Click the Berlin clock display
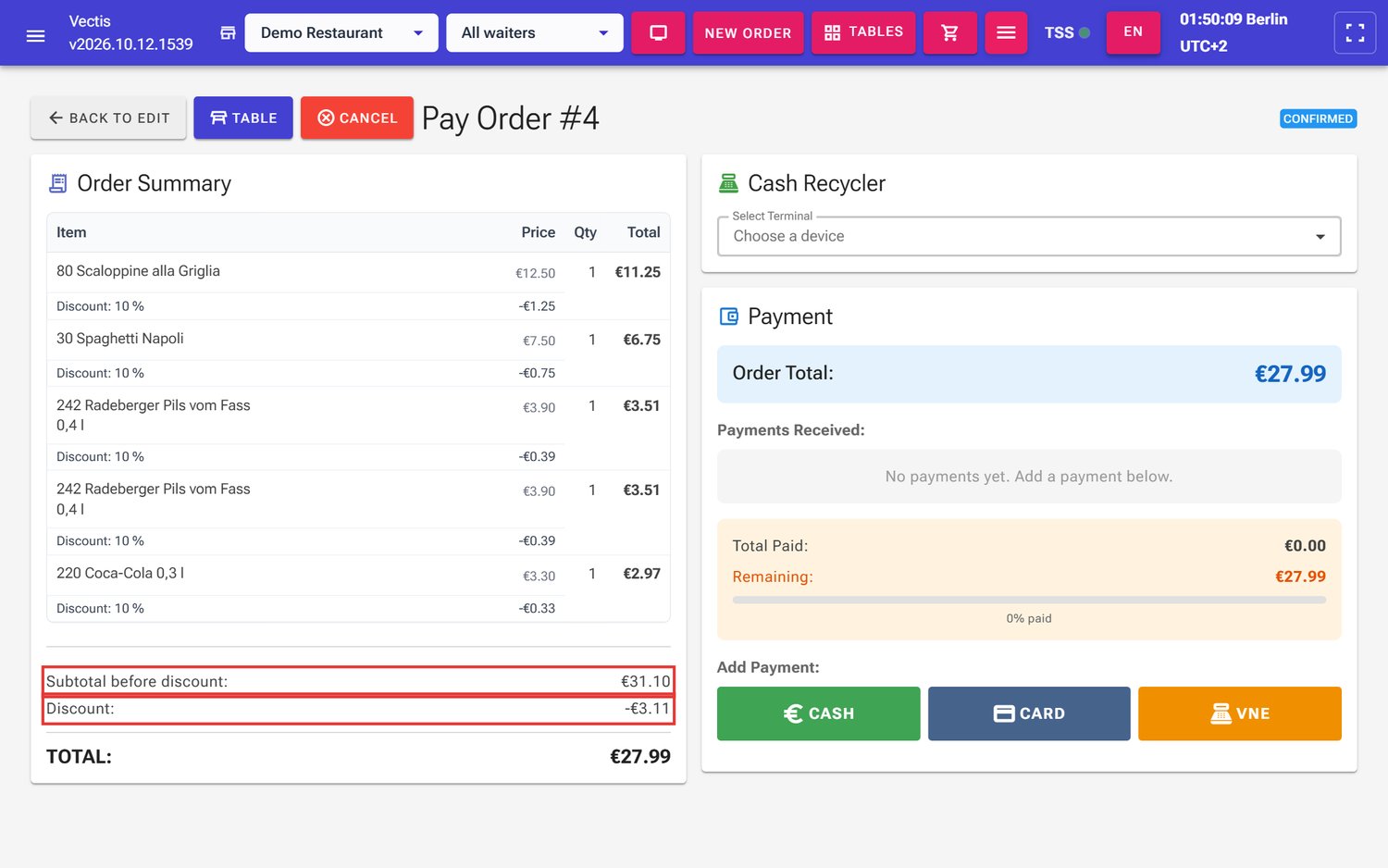Viewport: 1388px width, 868px height. point(1233,32)
